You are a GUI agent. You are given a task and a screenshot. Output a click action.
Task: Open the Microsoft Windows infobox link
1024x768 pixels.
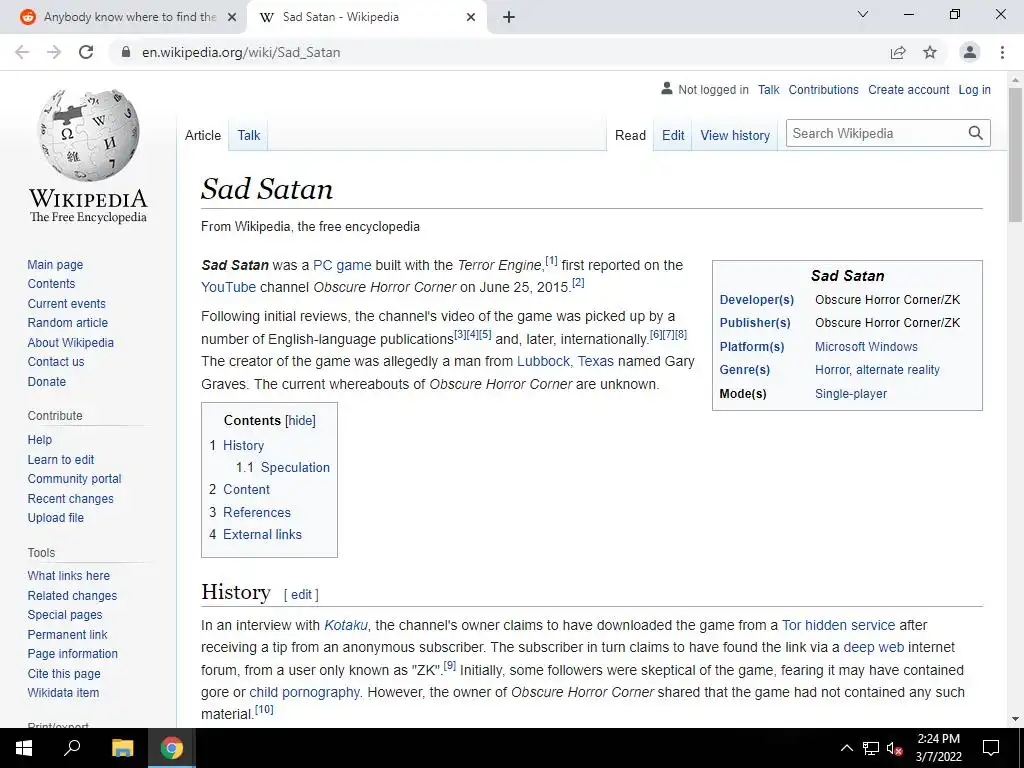pos(866,347)
